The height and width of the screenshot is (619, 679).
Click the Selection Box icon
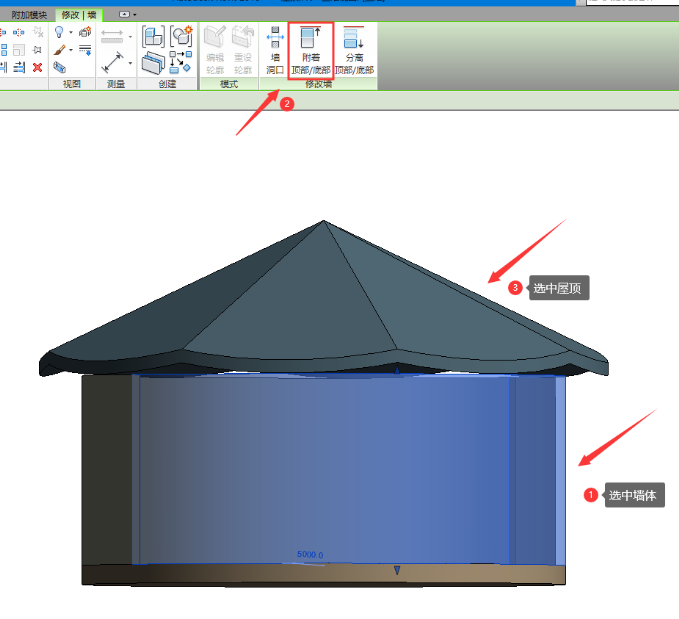59,67
